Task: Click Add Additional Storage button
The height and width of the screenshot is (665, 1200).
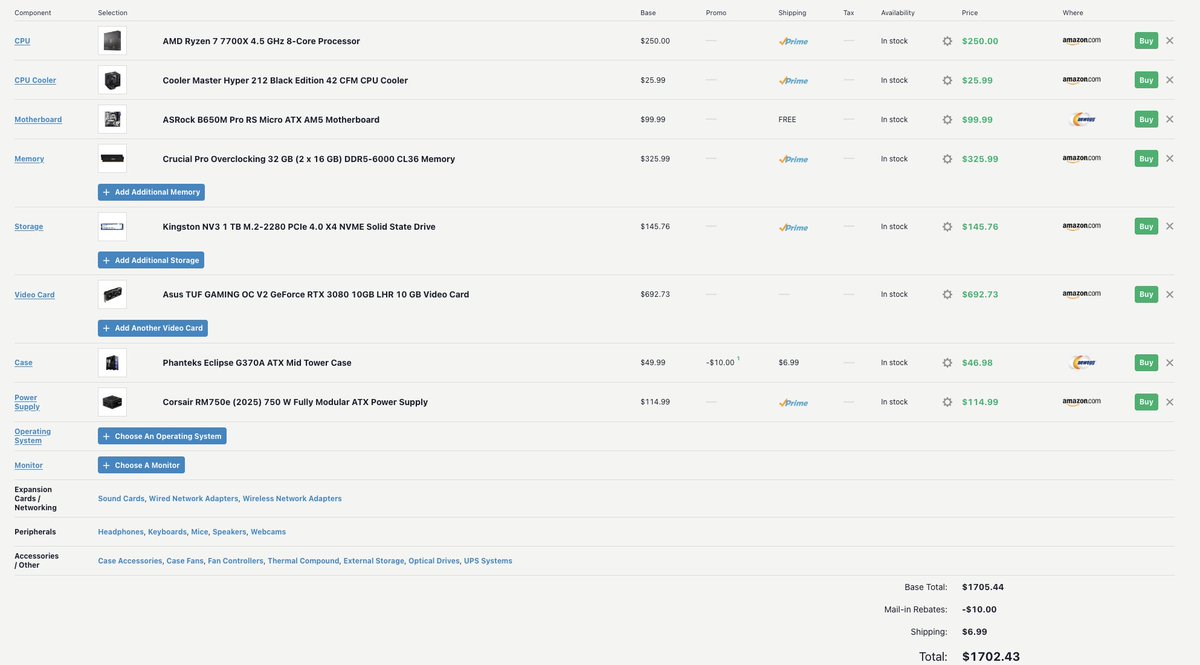Action: pos(151,260)
